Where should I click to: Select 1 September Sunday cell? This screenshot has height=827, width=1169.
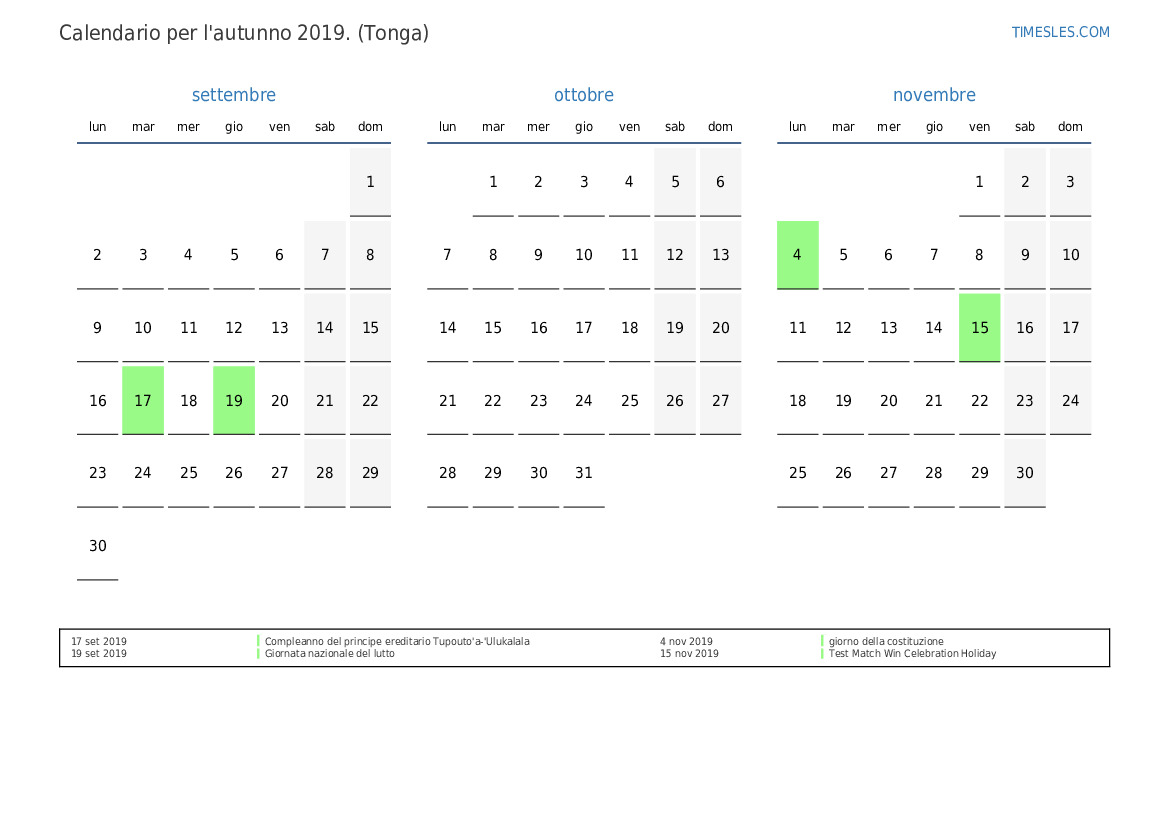(x=370, y=182)
